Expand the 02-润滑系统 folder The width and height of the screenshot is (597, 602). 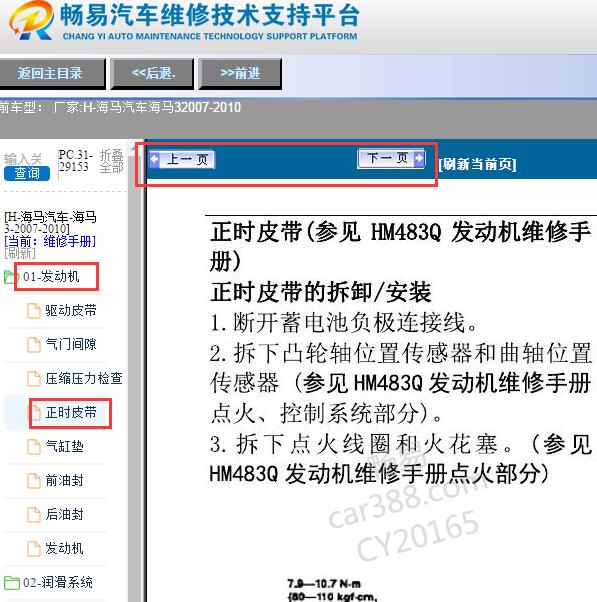58,582
